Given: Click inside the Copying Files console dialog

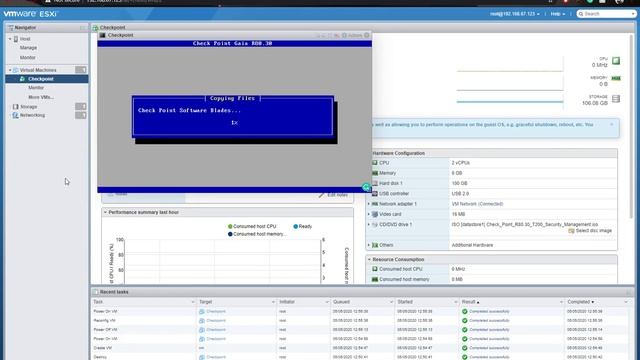Looking at the screenshot, I should coord(233,116).
